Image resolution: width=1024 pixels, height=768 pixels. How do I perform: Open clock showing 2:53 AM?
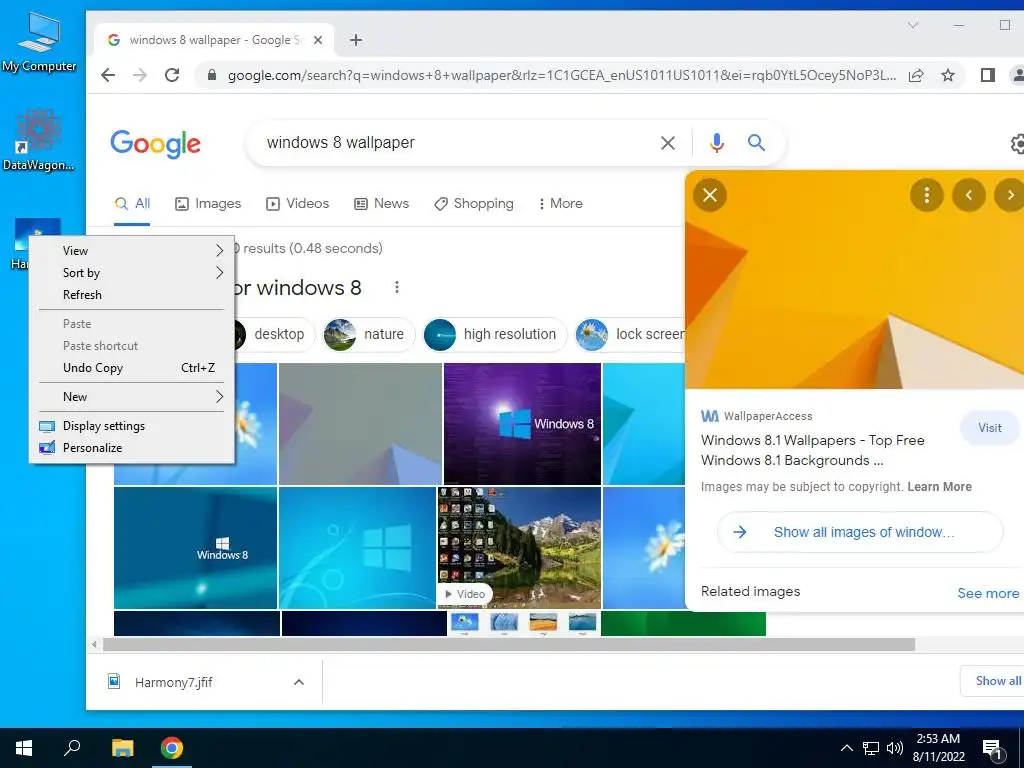click(938, 748)
